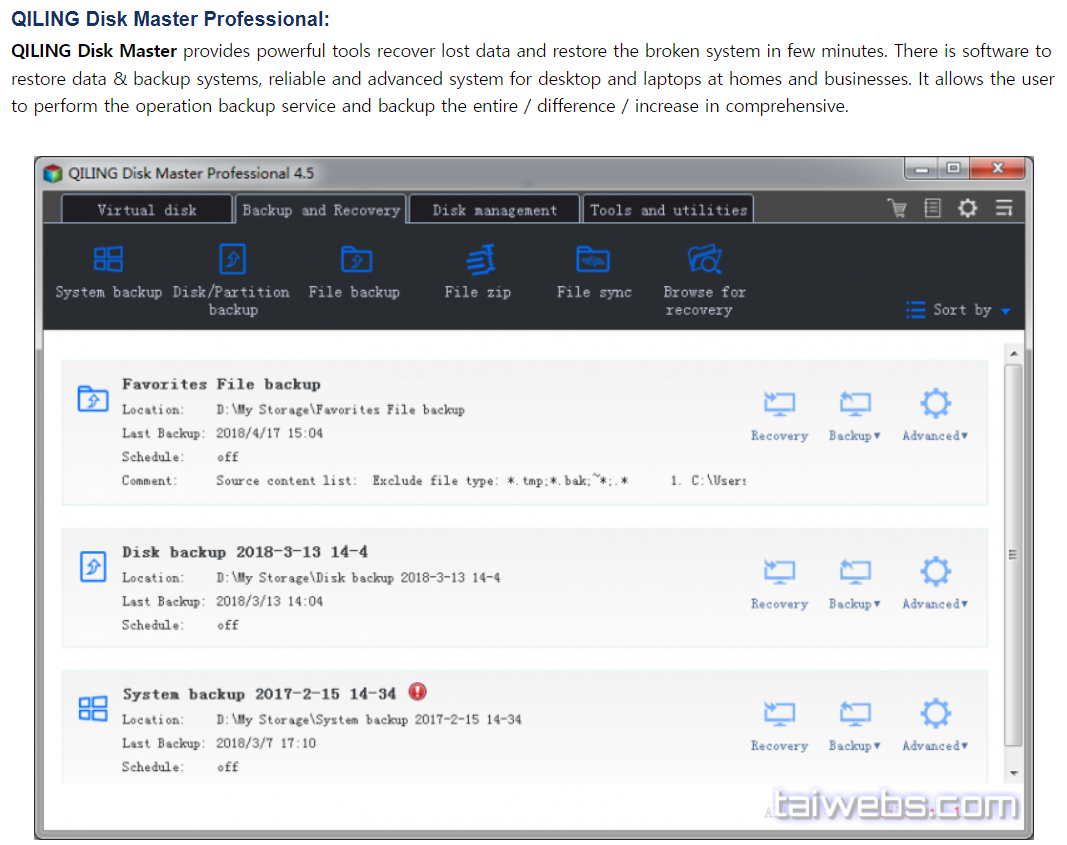Open Disk/Partition backup tool

232,280
